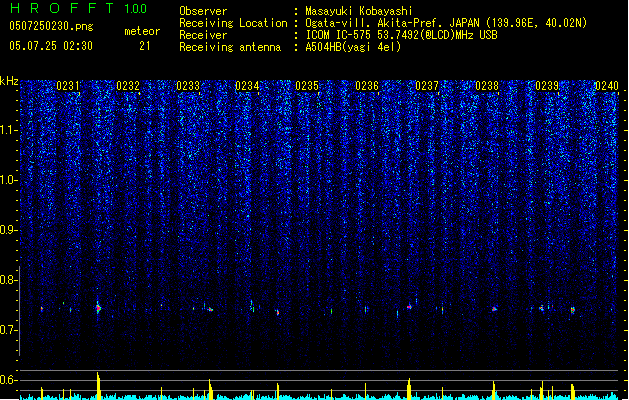
Task: Click the 0.8 kHz axis label
Action: coord(9,280)
